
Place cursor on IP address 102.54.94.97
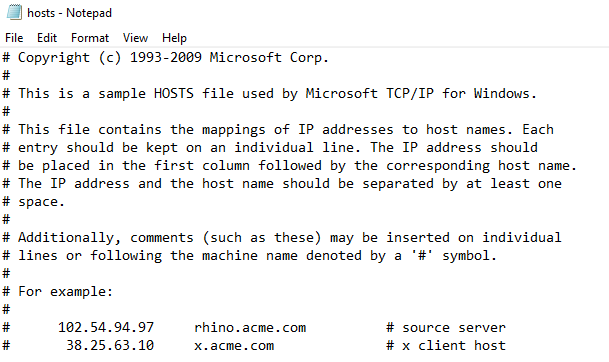106,327
